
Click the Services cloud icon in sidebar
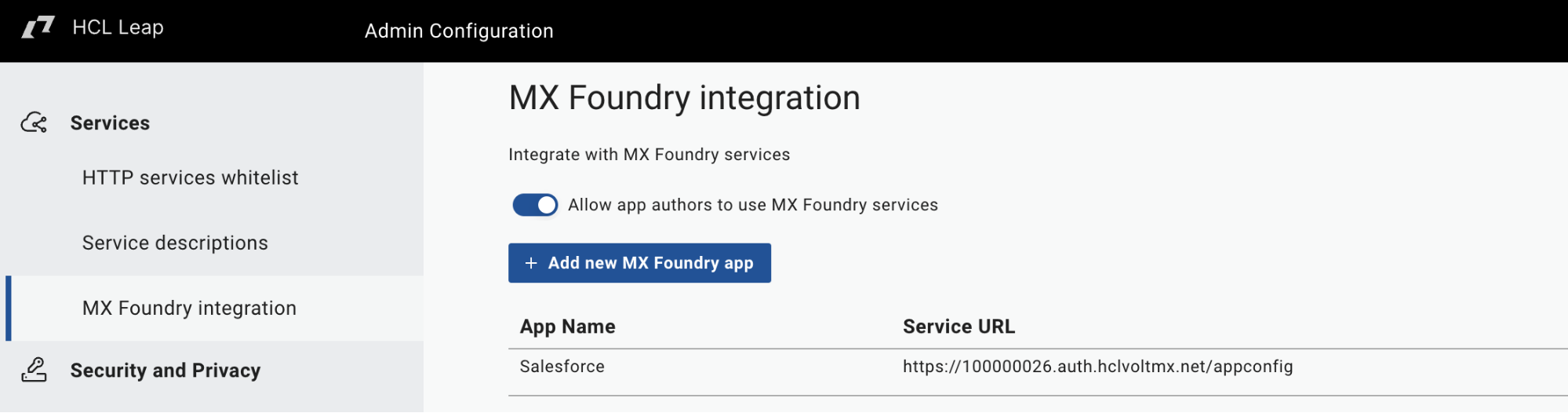pos(34,122)
